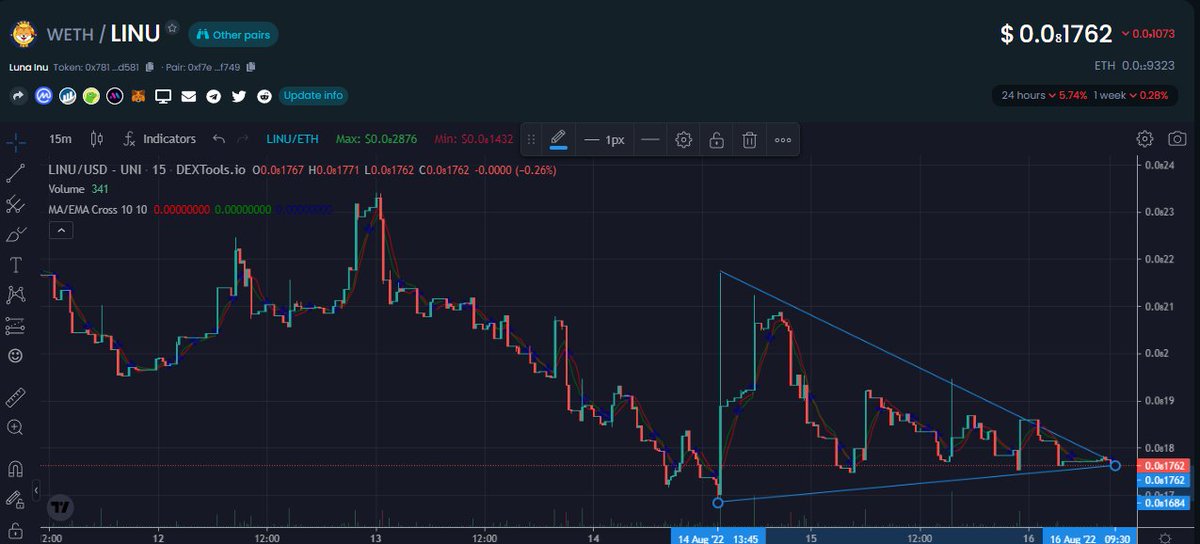The image size is (1200, 544).
Task: Toggle stay in drawing mode
Action: coord(15,499)
